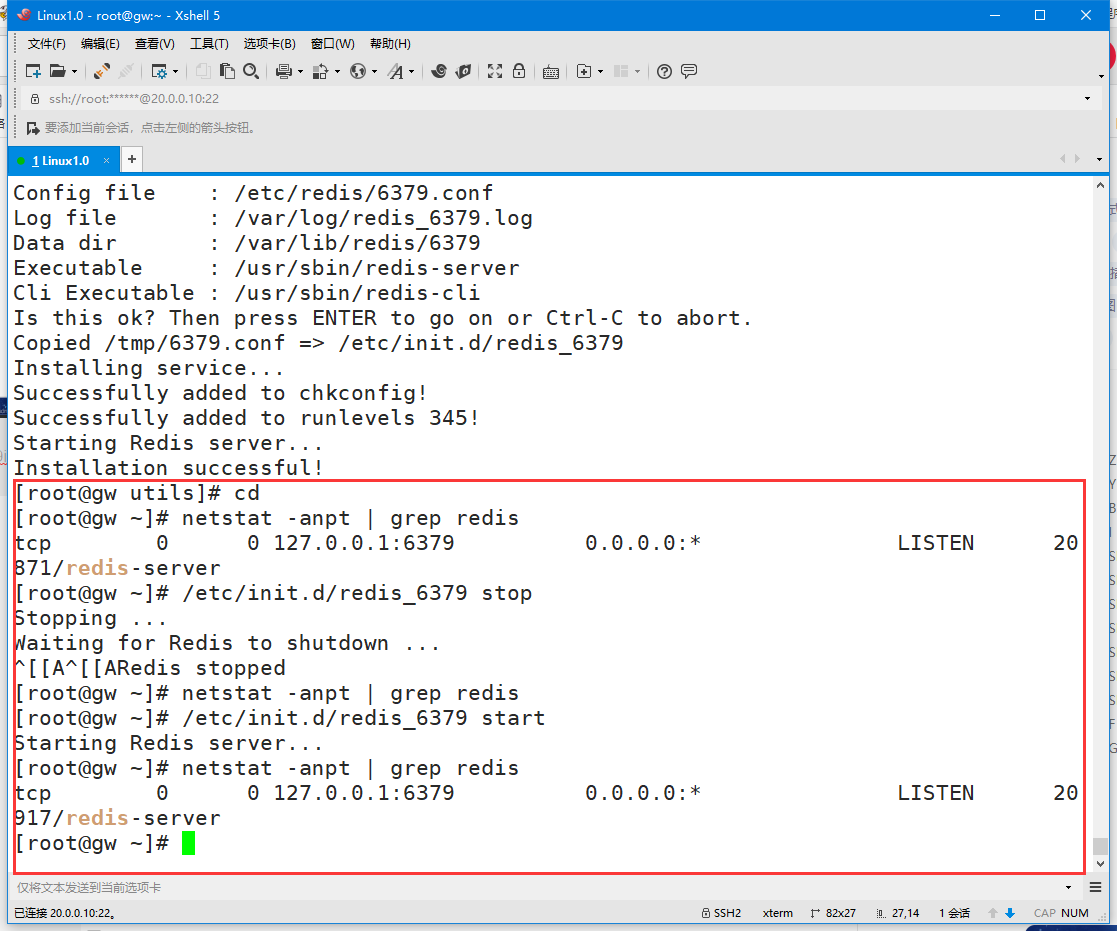
Task: Toggle full screen mode icon
Action: coord(495,71)
